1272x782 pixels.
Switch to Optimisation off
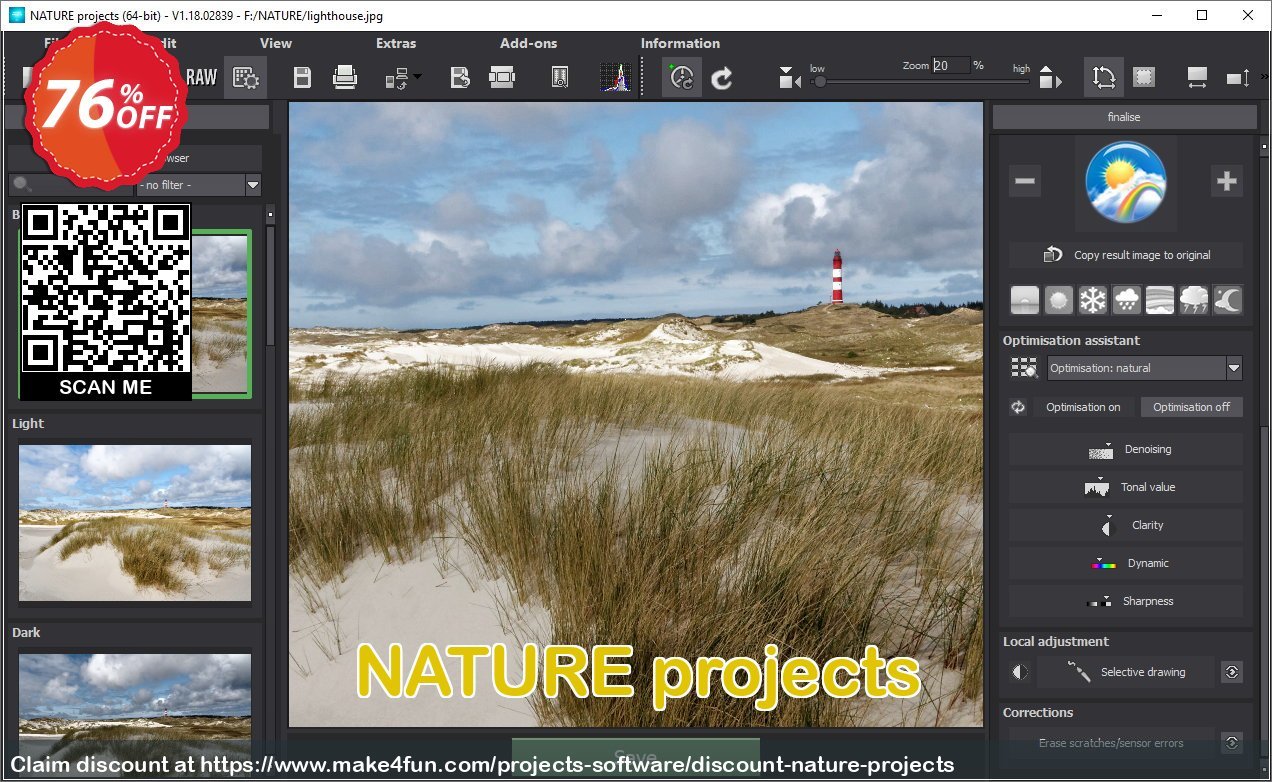pos(1192,407)
